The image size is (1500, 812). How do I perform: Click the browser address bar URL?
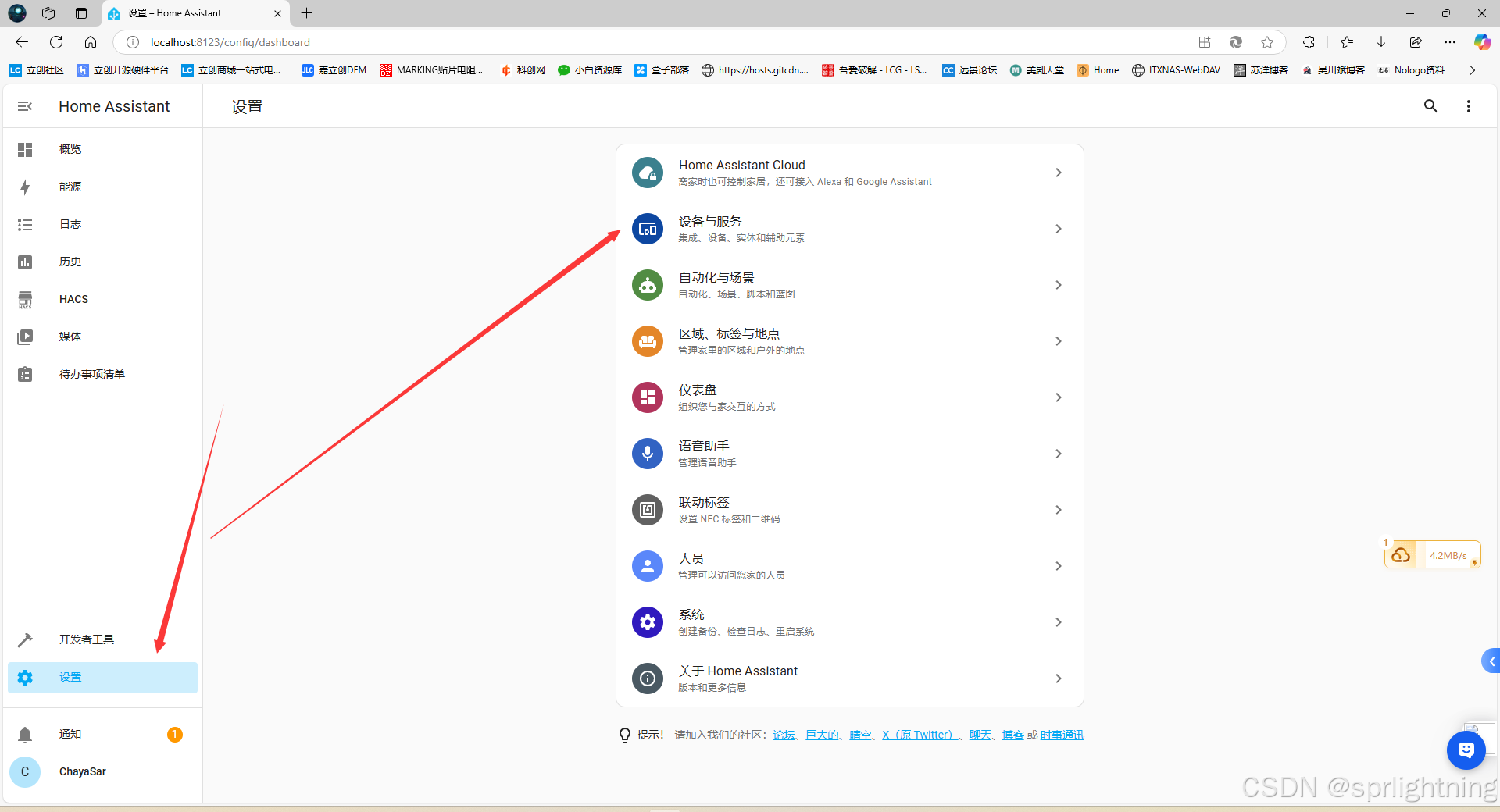[230, 42]
